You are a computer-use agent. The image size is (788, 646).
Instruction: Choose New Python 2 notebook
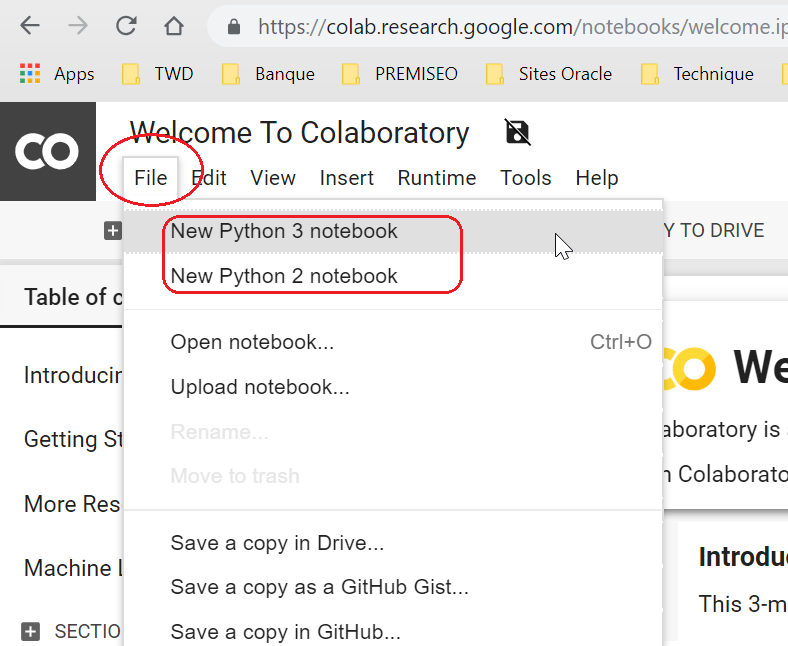pyautogui.click(x=284, y=276)
